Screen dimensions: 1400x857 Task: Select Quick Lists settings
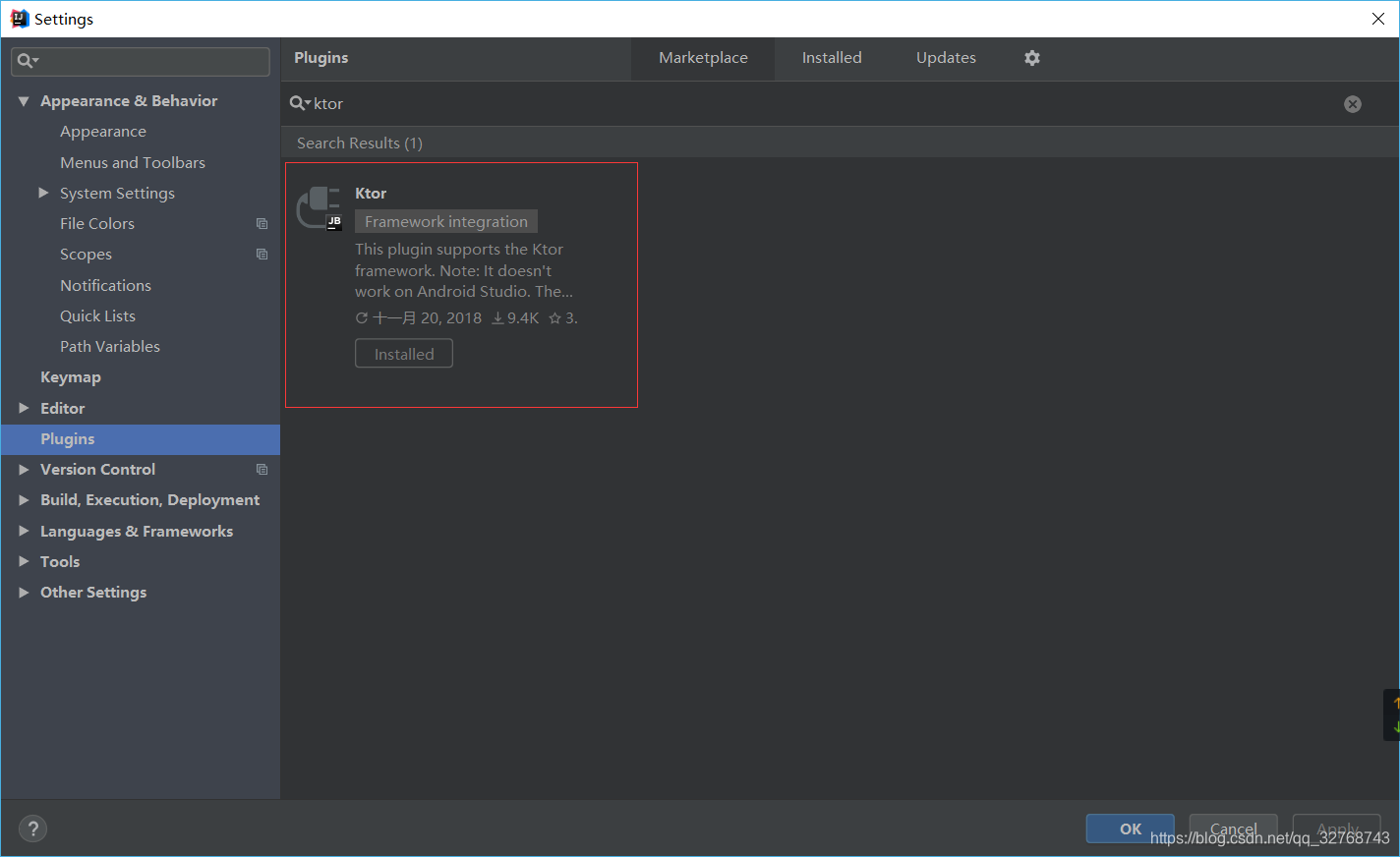[97, 315]
